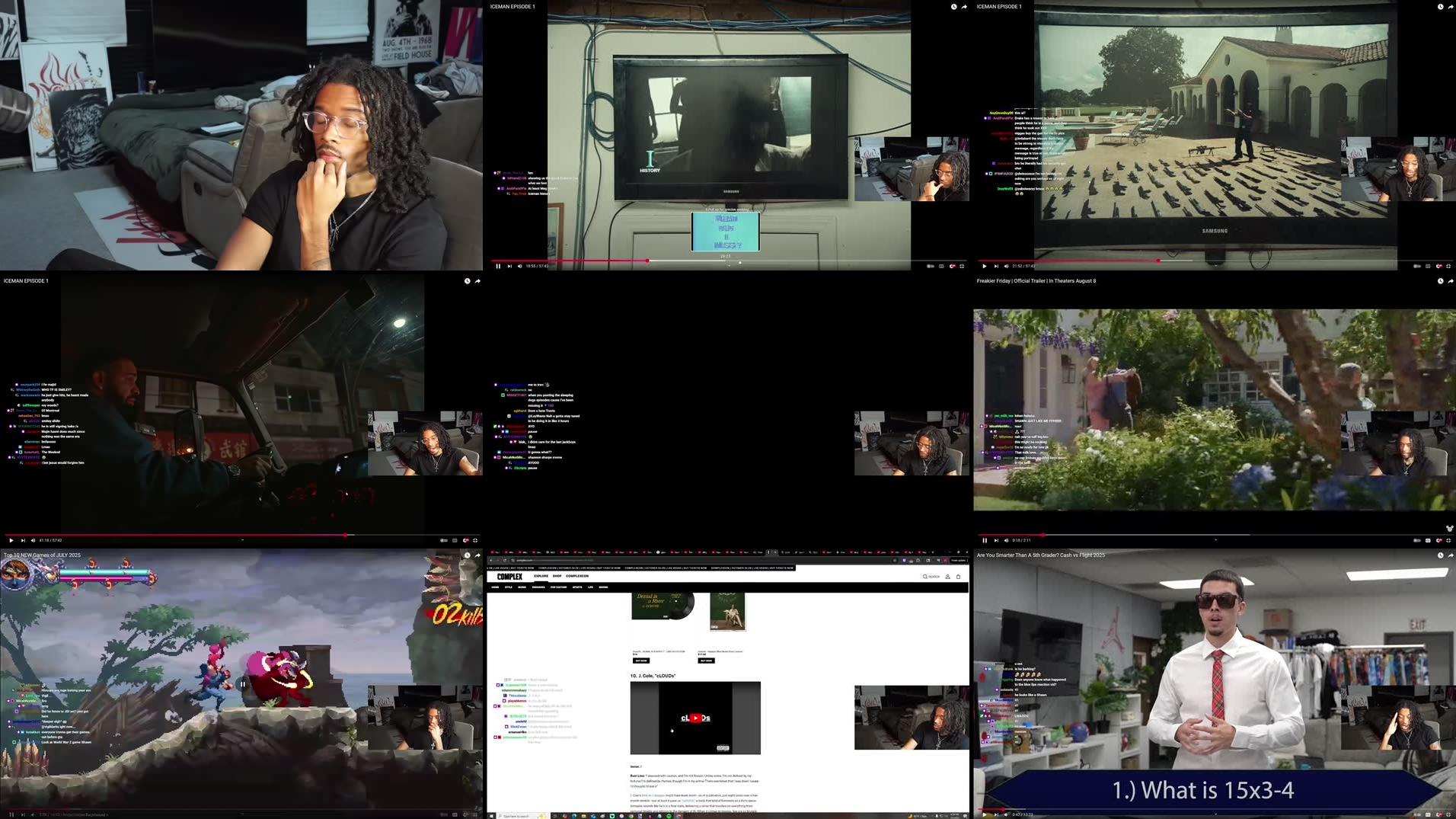Seek using the 41:18 ICEMAN progress bar
This screenshot has height=819, width=1456.
[x=241, y=535]
